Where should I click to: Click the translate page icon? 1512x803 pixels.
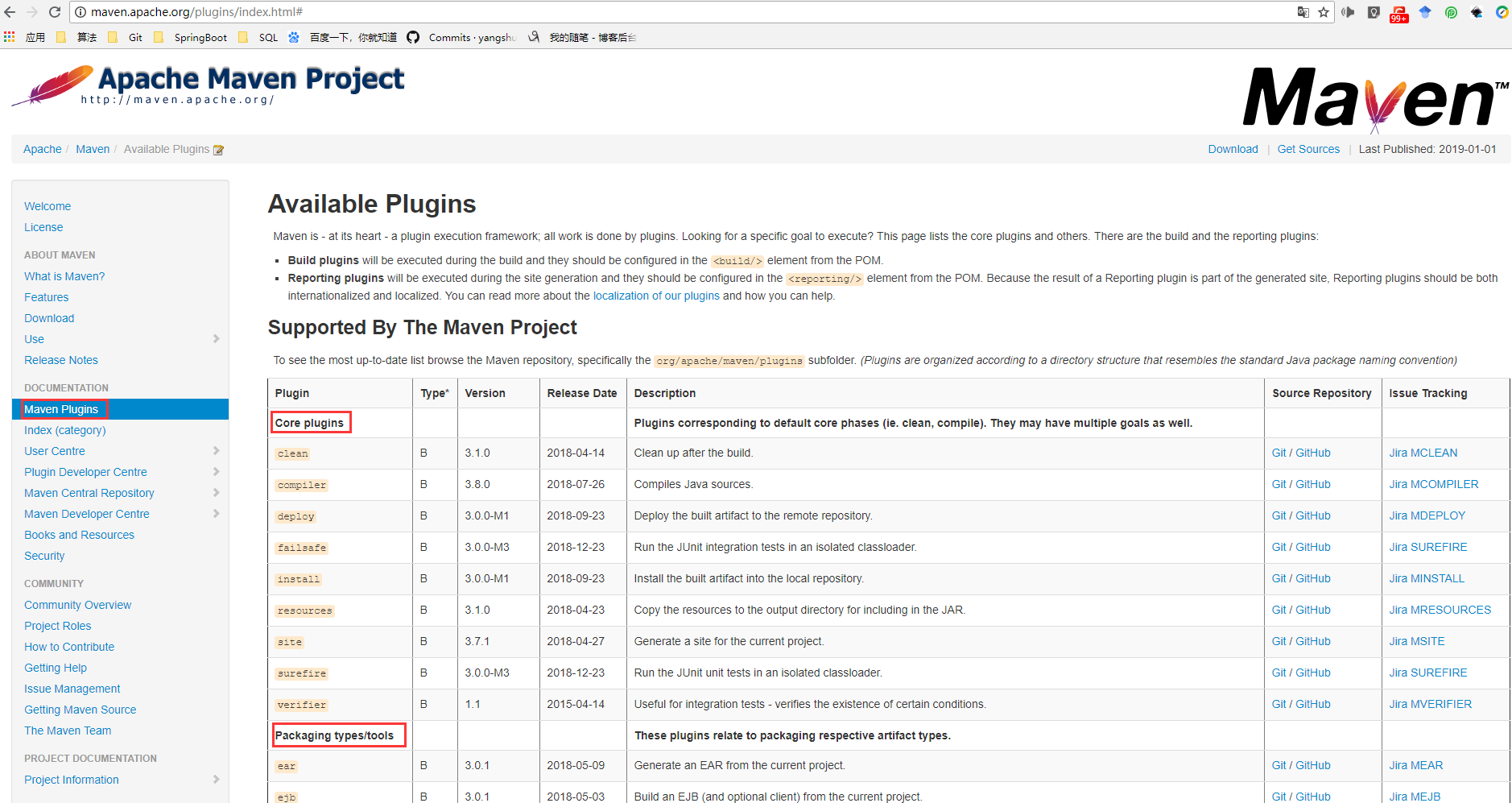(1303, 12)
